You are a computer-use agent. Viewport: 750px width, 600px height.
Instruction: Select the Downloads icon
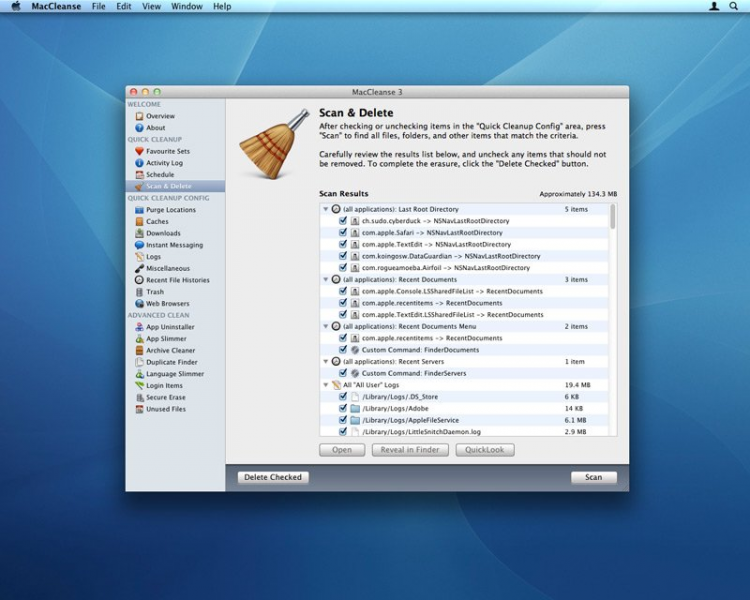coord(139,233)
